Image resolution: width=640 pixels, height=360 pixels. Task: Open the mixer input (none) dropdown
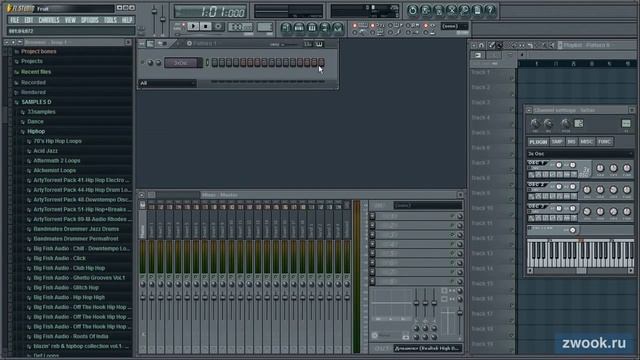(428, 205)
